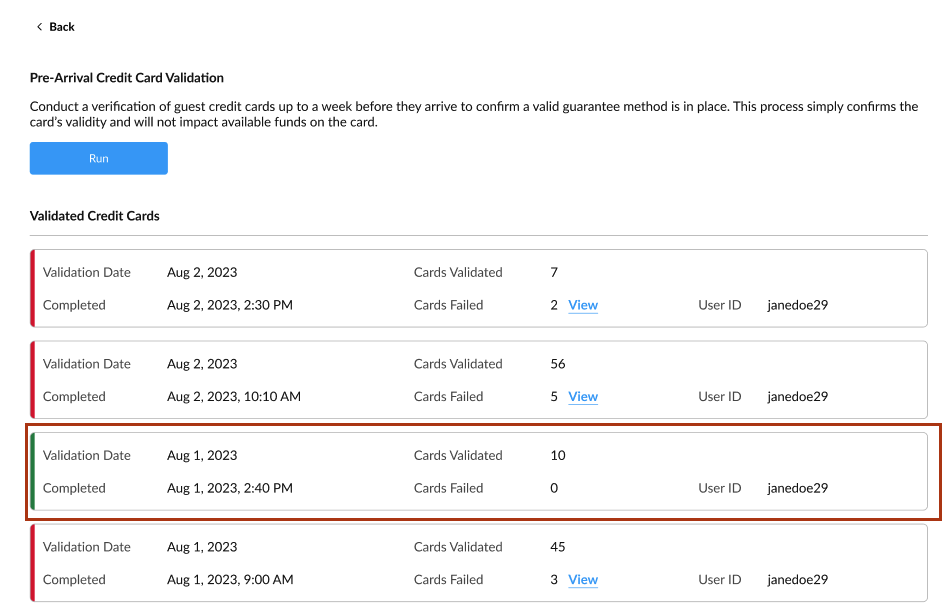Select completed time Aug 2, 2023, 10:10 AM
This screenshot has width=950, height=613.
(234, 397)
